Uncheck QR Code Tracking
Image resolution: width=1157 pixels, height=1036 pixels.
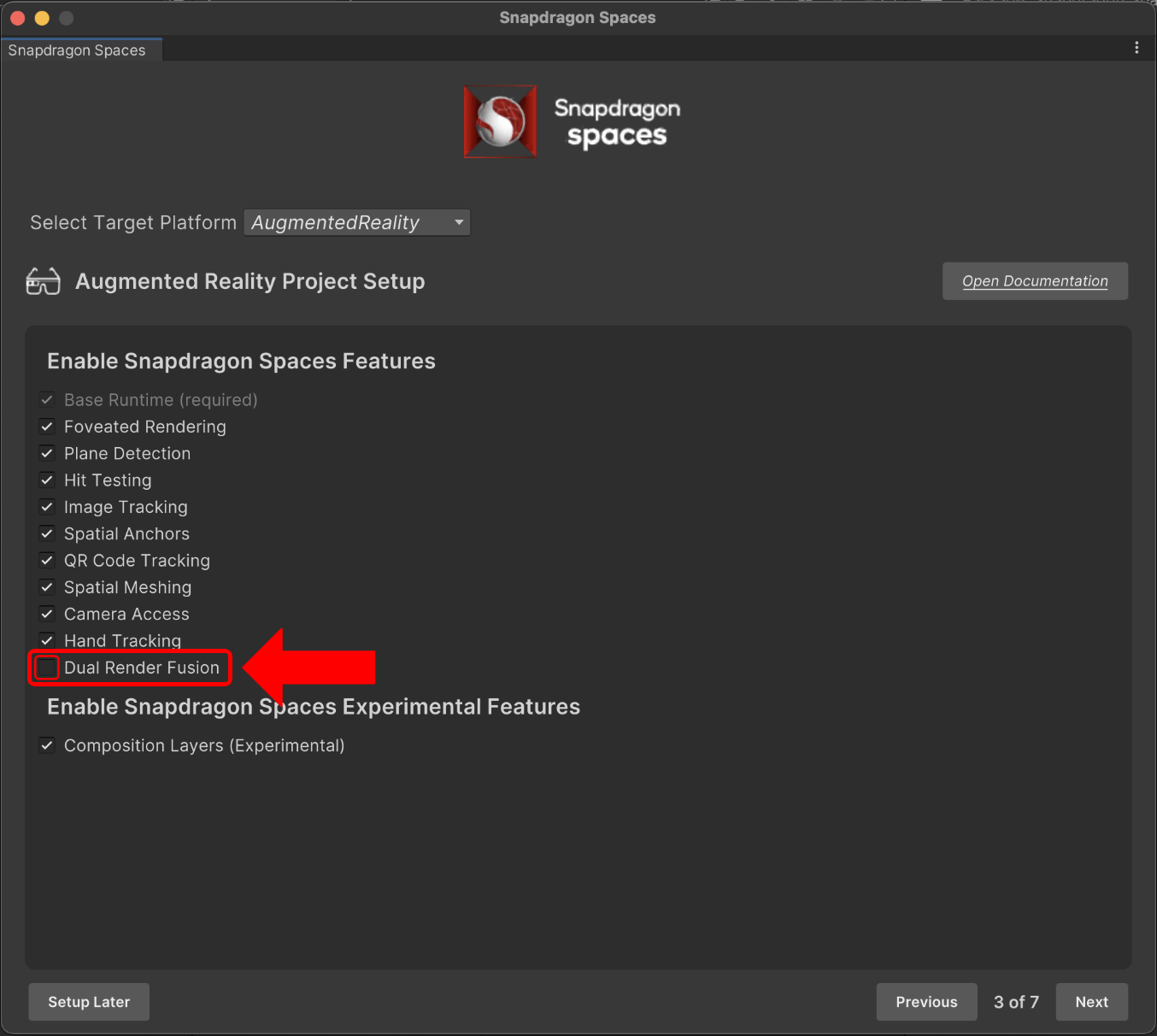click(x=47, y=561)
